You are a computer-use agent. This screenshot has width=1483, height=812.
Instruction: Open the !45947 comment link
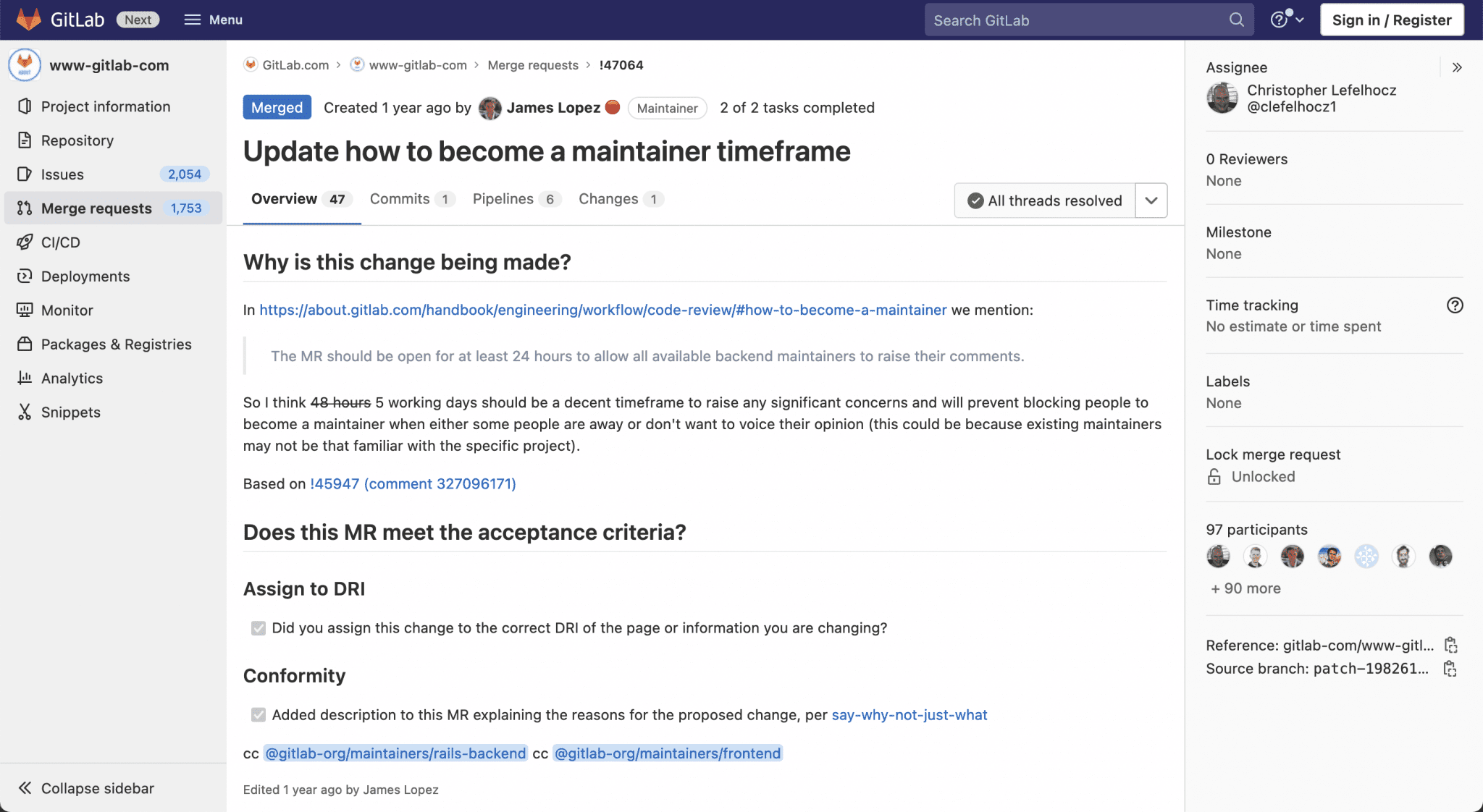click(x=413, y=483)
